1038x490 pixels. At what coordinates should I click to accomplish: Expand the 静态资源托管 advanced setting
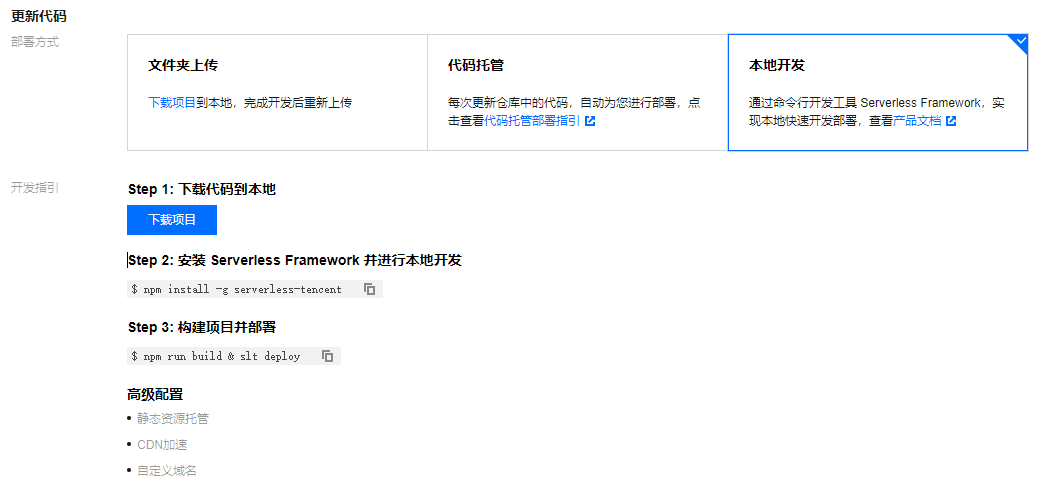[172, 419]
